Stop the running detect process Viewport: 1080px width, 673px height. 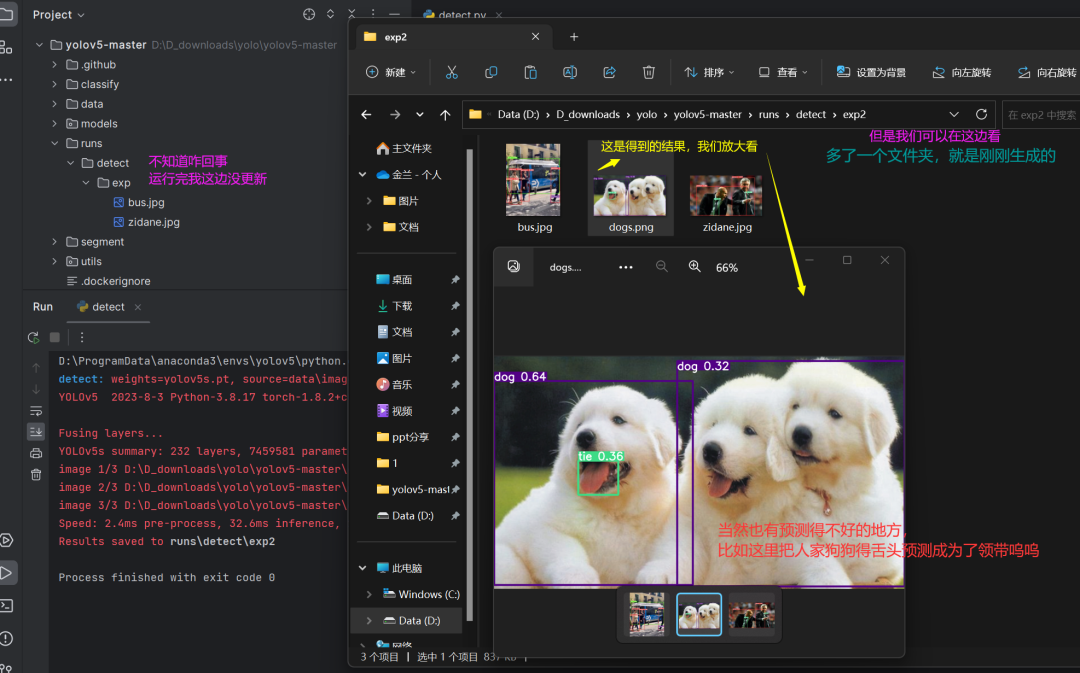[55, 338]
